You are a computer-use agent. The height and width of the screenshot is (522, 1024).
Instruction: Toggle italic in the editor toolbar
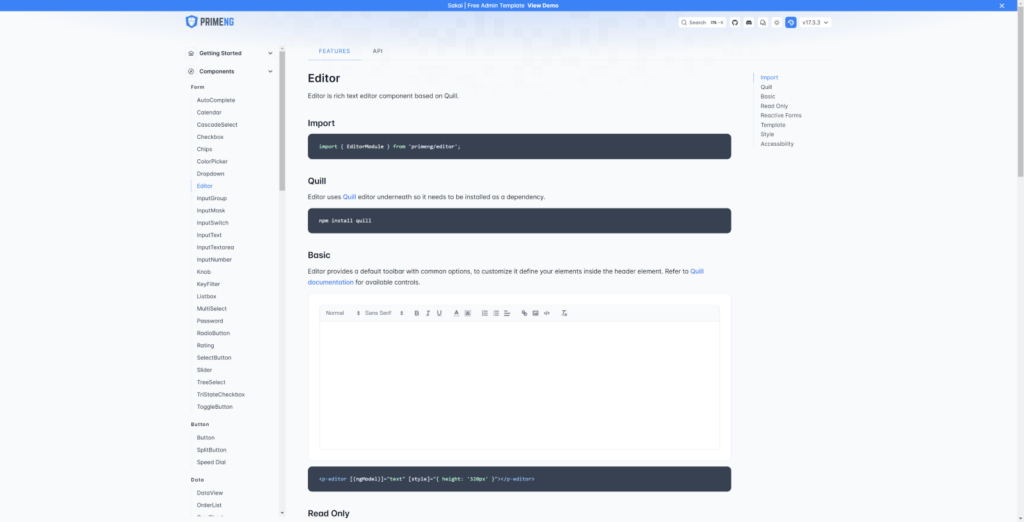click(428, 314)
